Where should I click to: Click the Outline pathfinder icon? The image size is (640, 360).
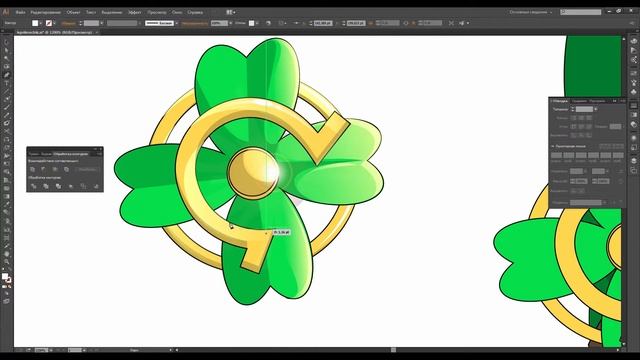coord(83,186)
